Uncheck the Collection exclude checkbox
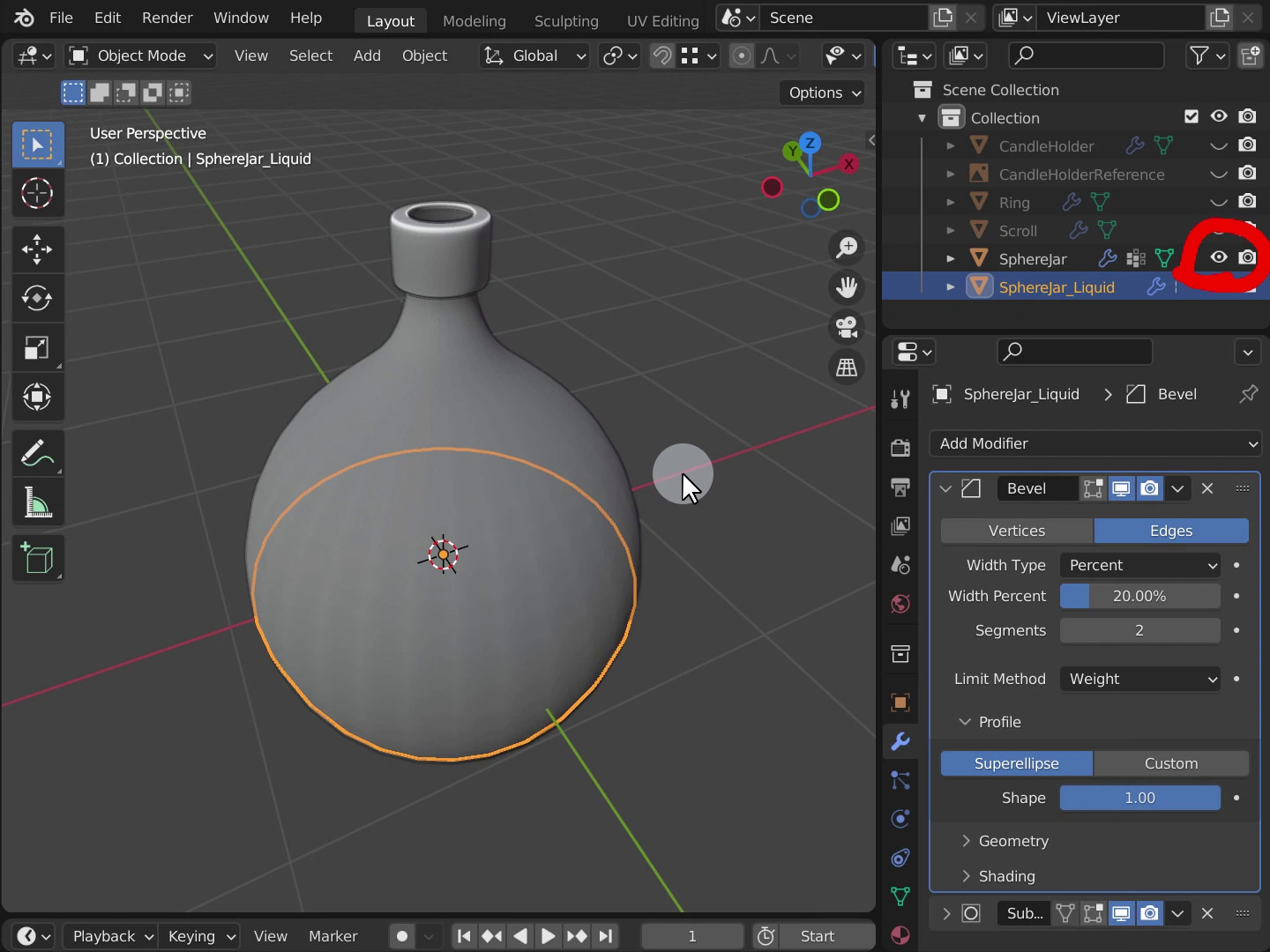 tap(1192, 116)
